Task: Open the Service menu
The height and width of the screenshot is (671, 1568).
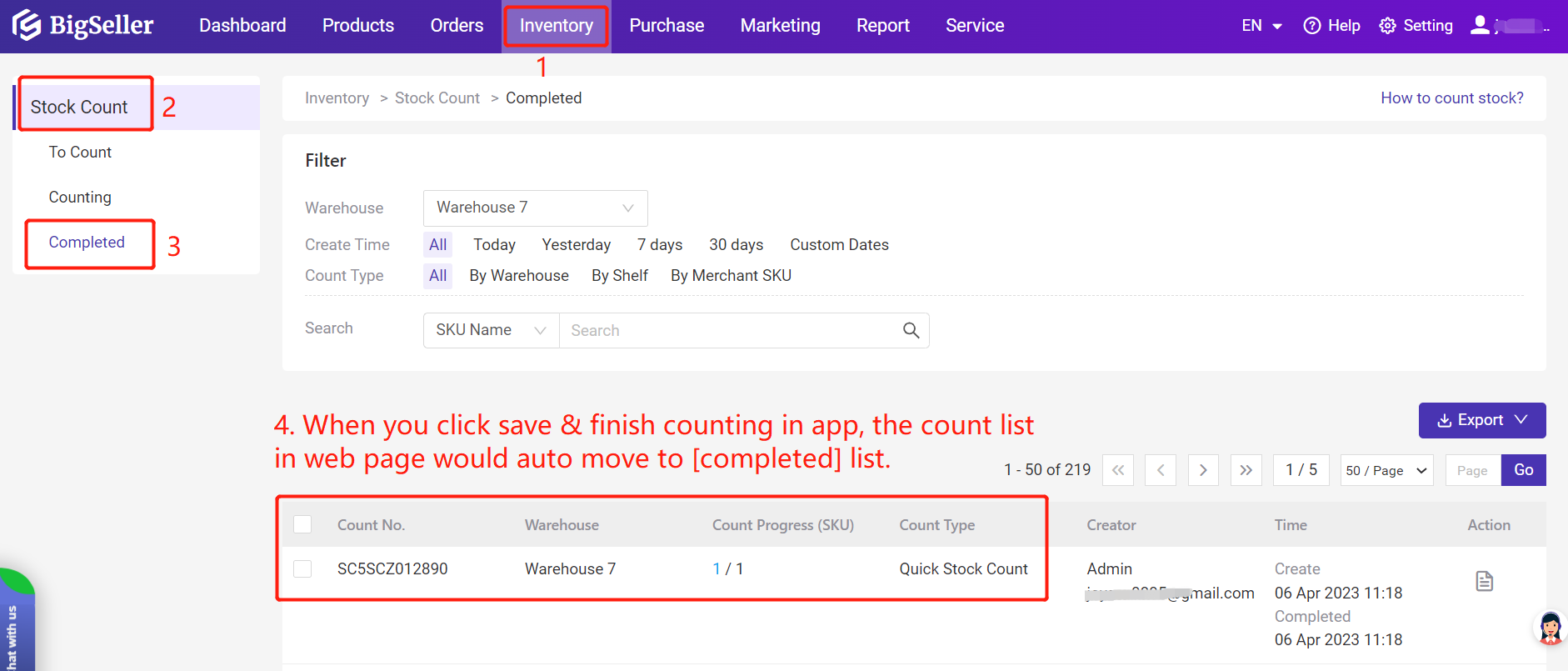Action: (x=975, y=26)
